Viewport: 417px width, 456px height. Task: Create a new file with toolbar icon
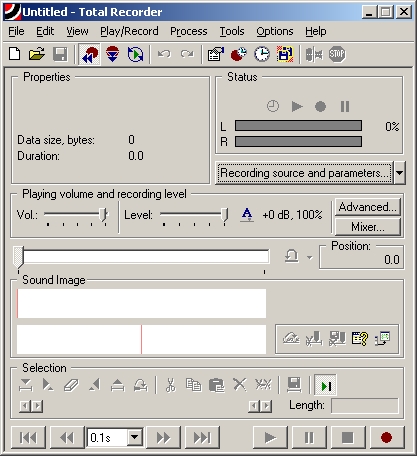[15, 54]
